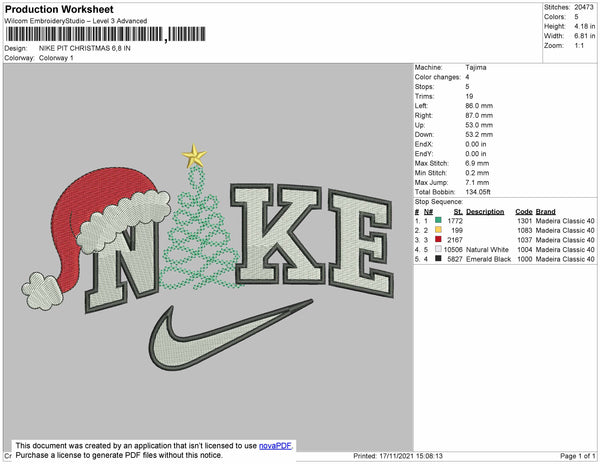
Task: Click stitch count 1772 in row 1
Action: click(x=455, y=221)
